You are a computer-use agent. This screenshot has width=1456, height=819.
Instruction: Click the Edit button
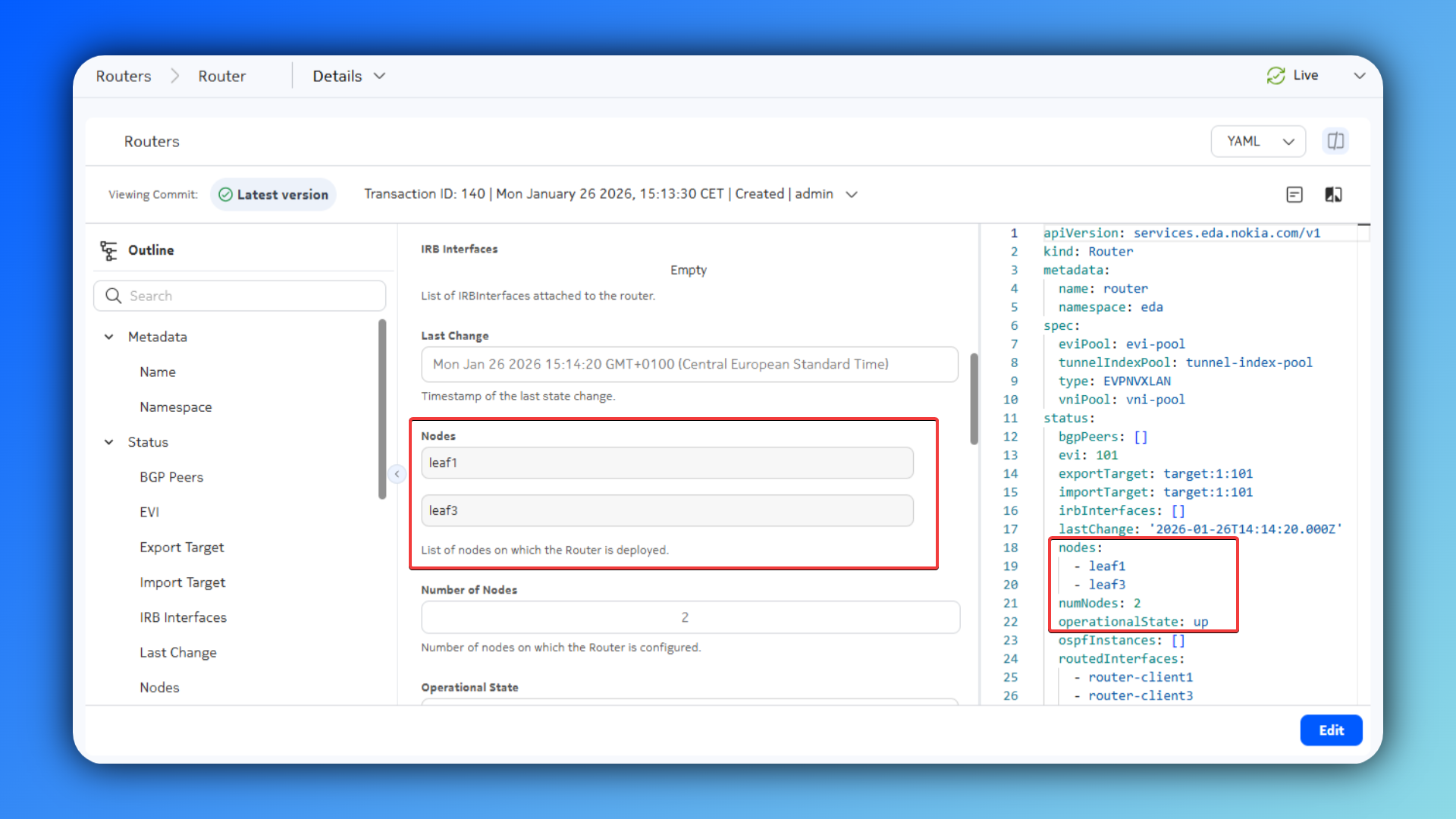(1330, 730)
